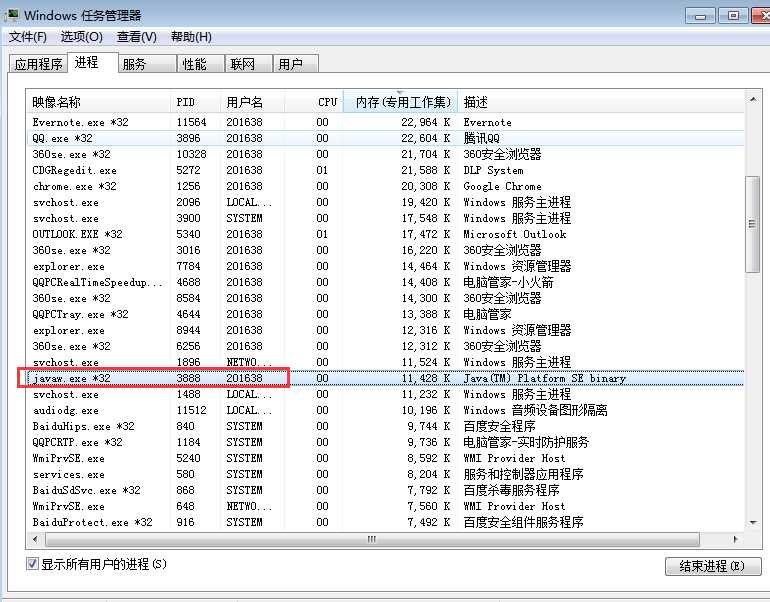770x602 pixels.
Task: Select the chrome.exe *32 process
Action: click(385, 186)
